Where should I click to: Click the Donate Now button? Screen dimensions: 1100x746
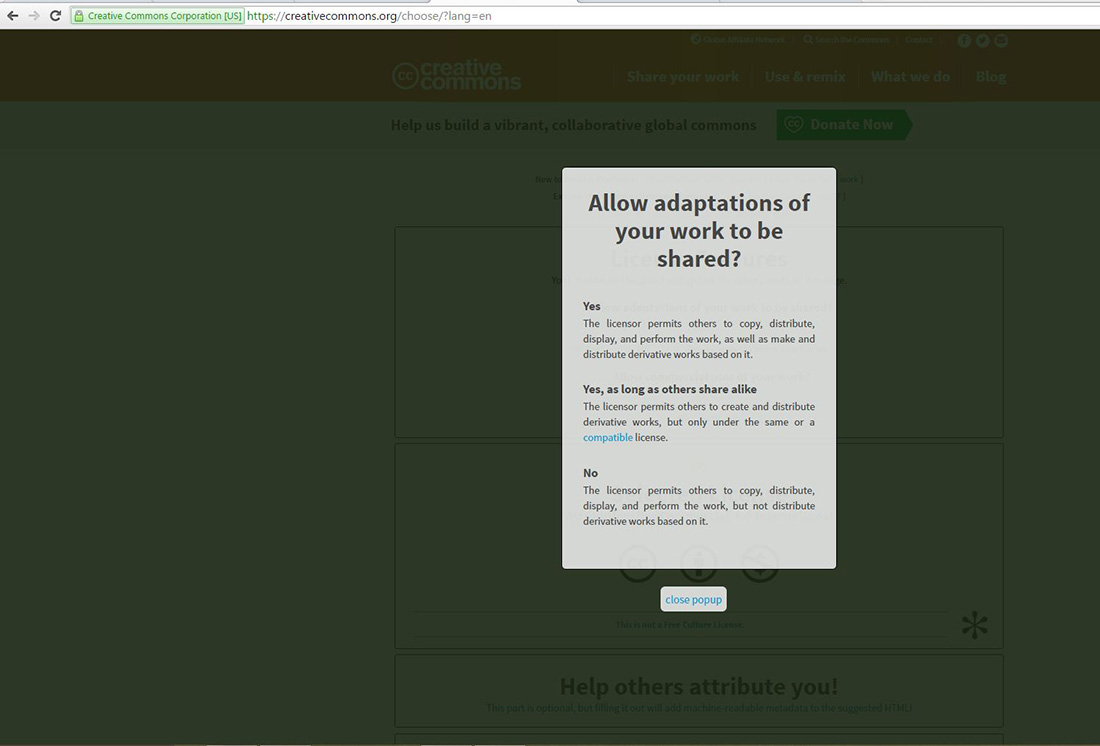(844, 125)
